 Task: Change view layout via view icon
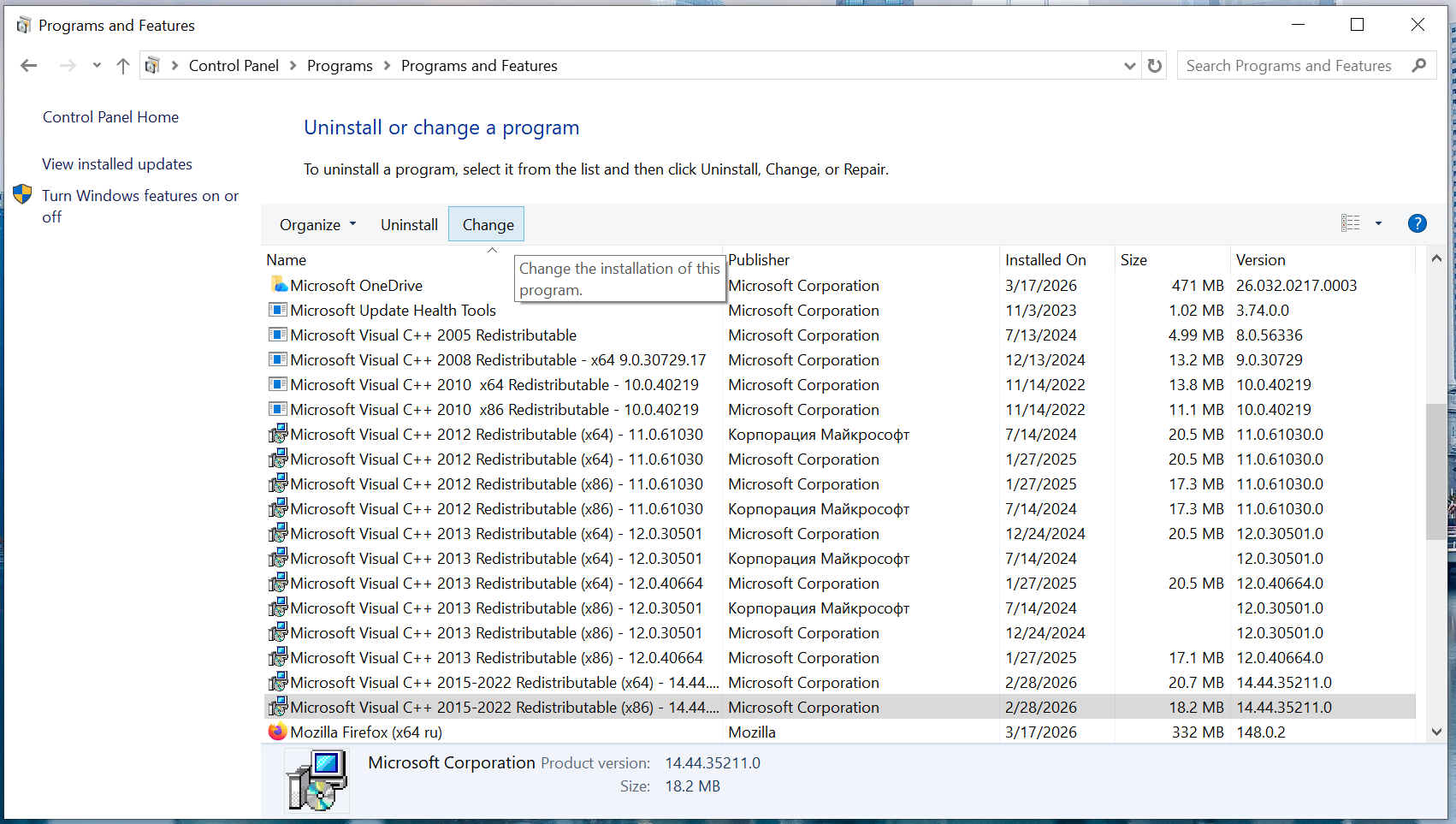(1351, 223)
